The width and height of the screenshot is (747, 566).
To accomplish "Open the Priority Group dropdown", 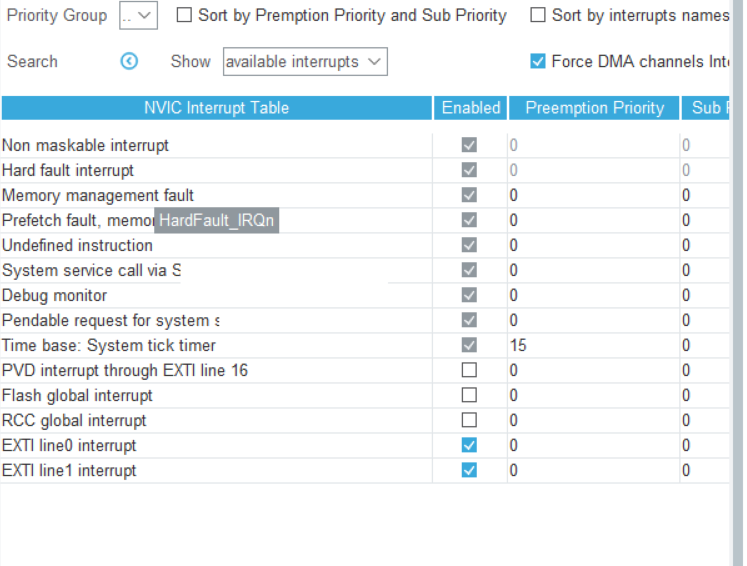I will [x=138, y=16].
